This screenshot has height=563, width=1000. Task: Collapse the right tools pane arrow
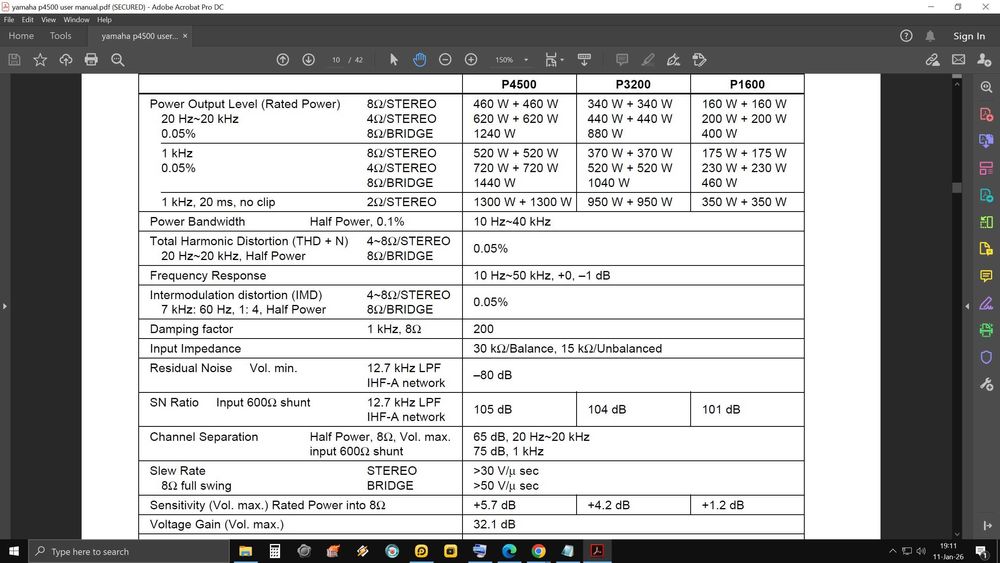click(x=967, y=306)
